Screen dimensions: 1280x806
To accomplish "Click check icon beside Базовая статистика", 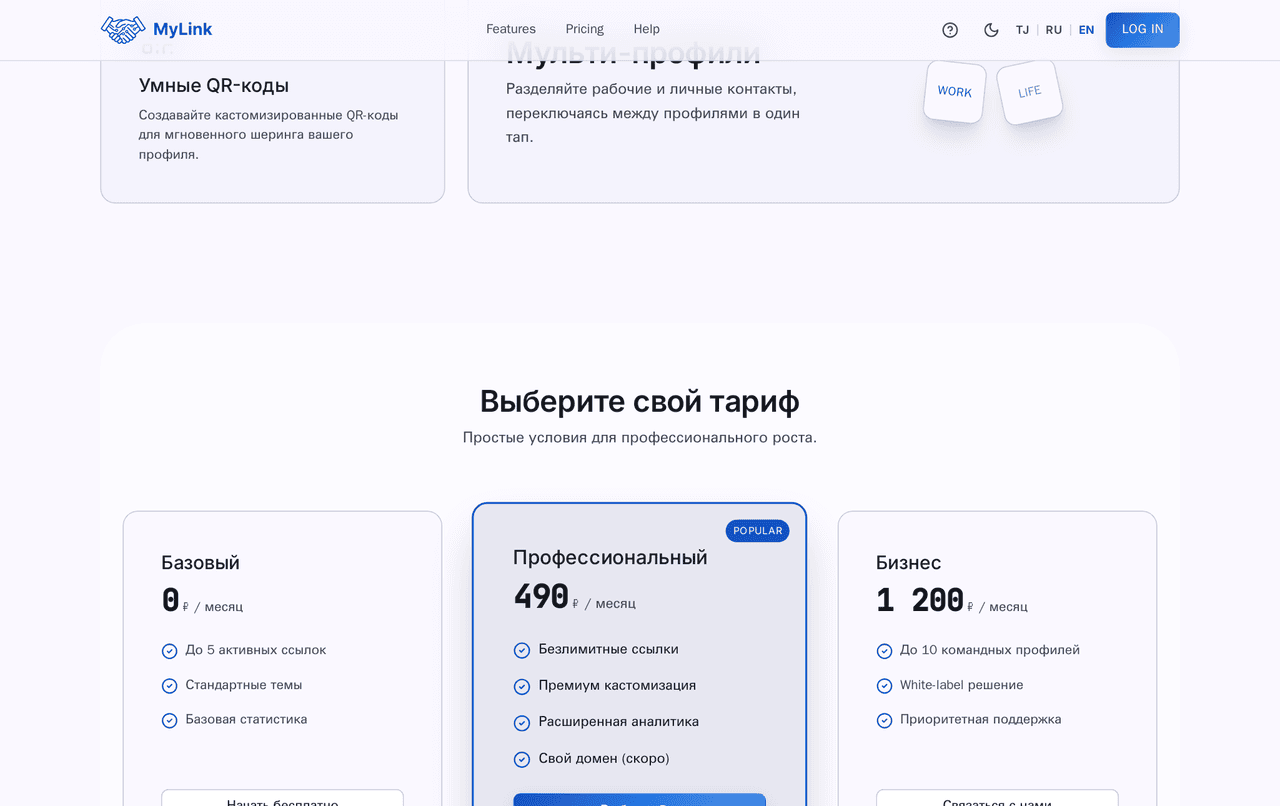I will (x=170, y=720).
